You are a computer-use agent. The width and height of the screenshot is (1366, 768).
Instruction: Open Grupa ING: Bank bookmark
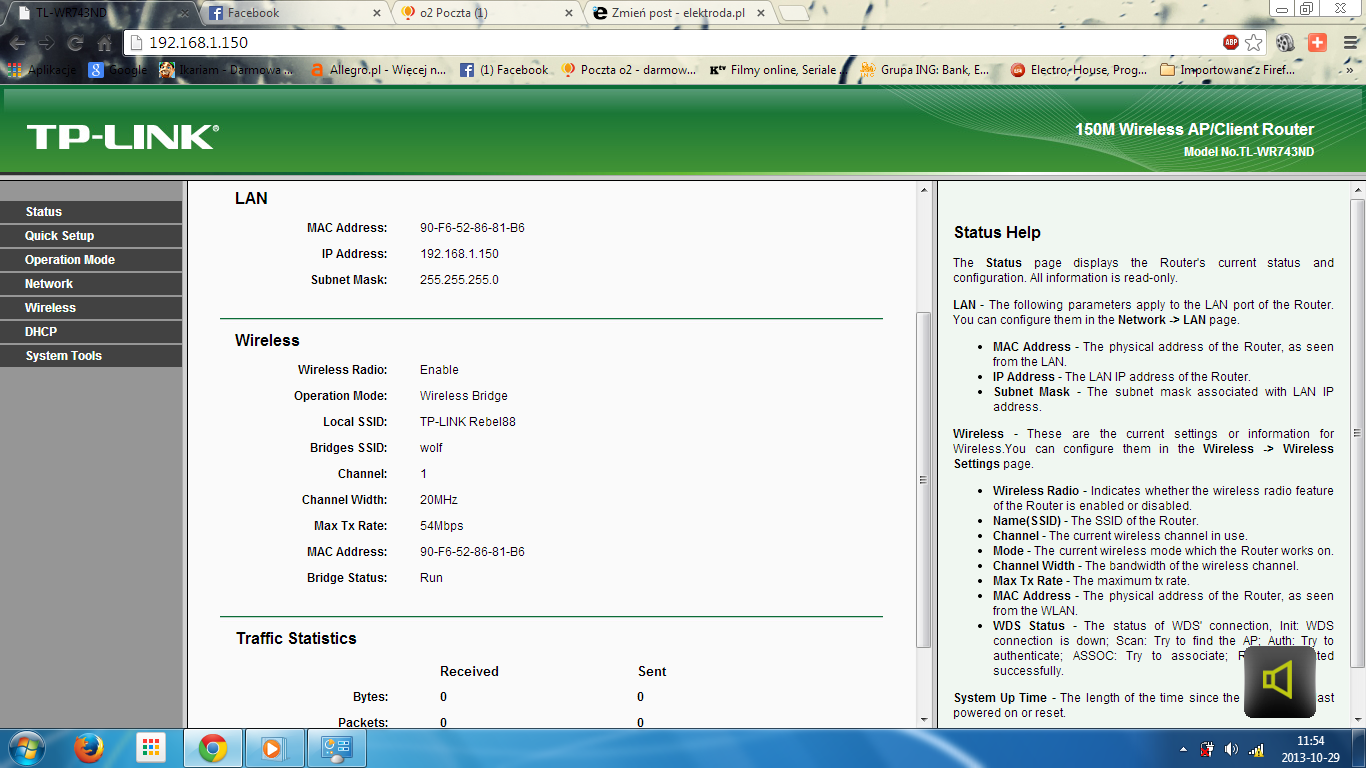tap(925, 70)
